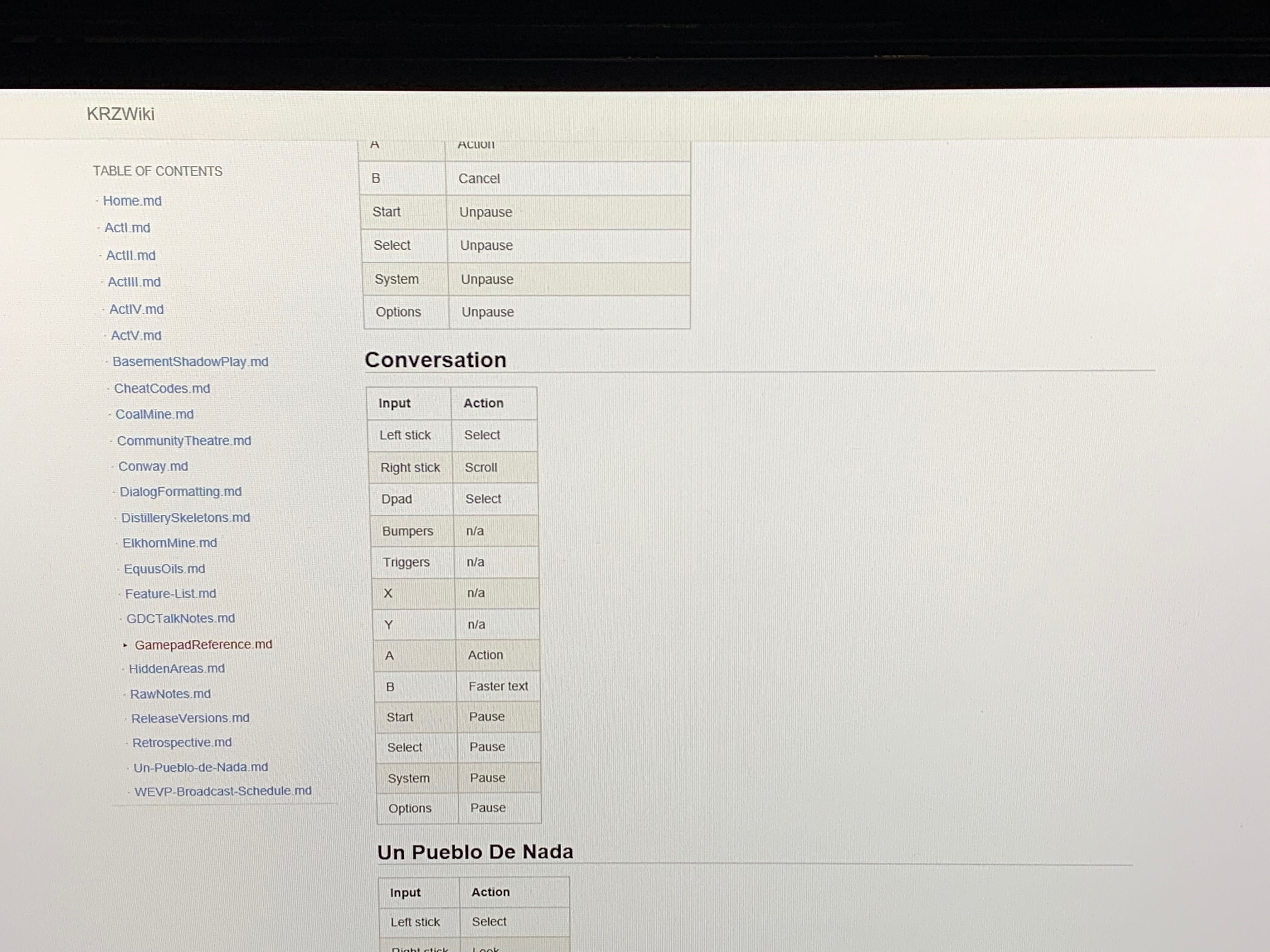
Task: Go to Conway.md page
Action: (x=153, y=467)
